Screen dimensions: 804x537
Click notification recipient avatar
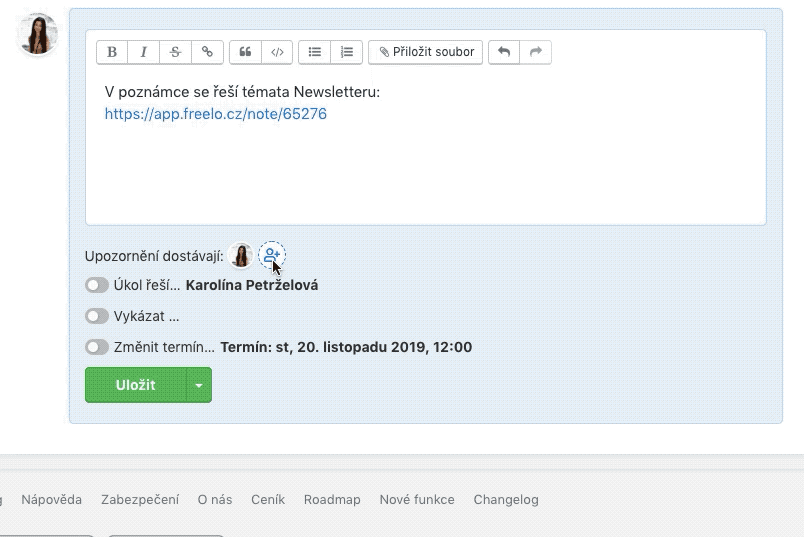(x=240, y=255)
